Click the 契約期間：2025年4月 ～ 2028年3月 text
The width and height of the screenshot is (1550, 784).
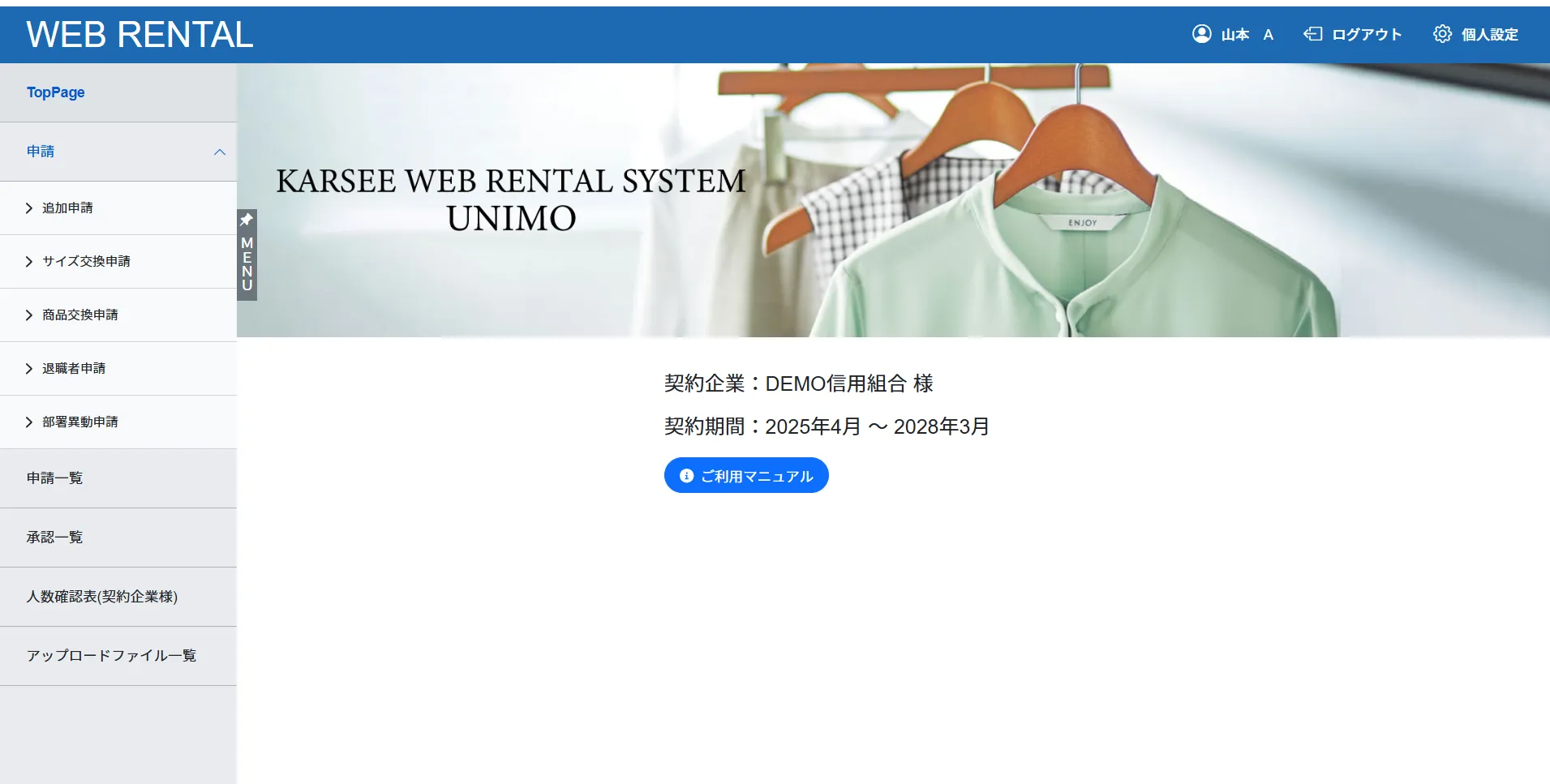827,426
